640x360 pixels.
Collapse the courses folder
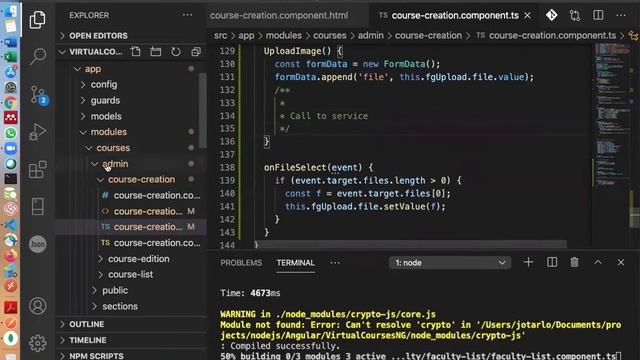click(x=113, y=148)
